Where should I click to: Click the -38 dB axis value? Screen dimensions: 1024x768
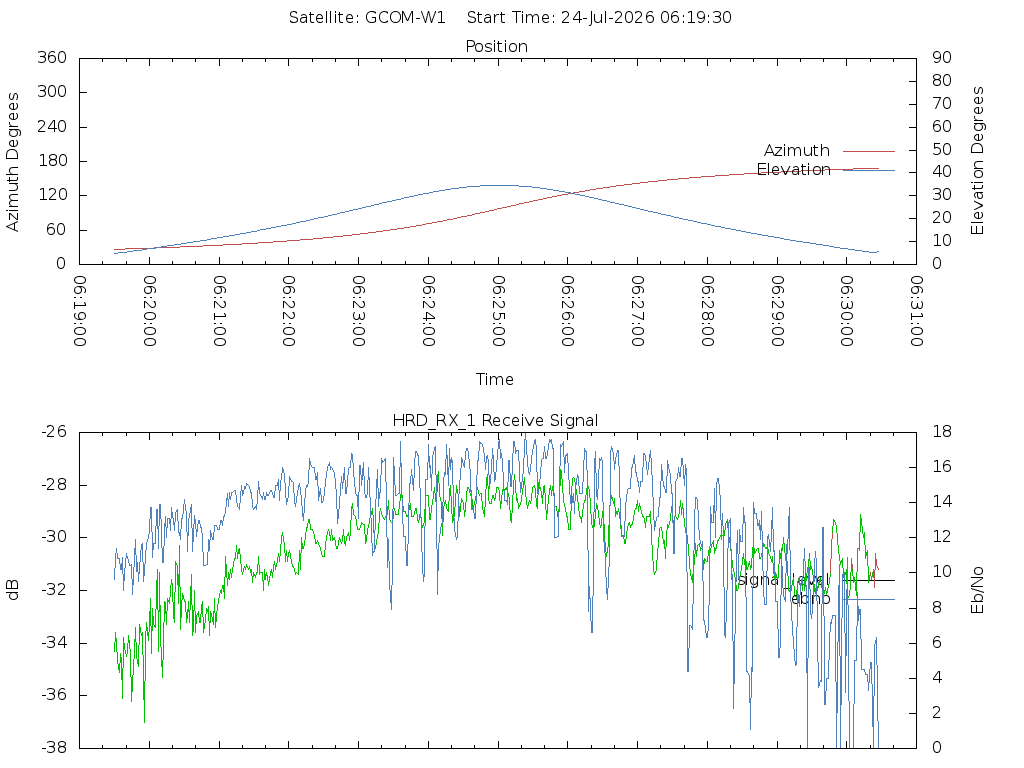pyautogui.click(x=54, y=747)
